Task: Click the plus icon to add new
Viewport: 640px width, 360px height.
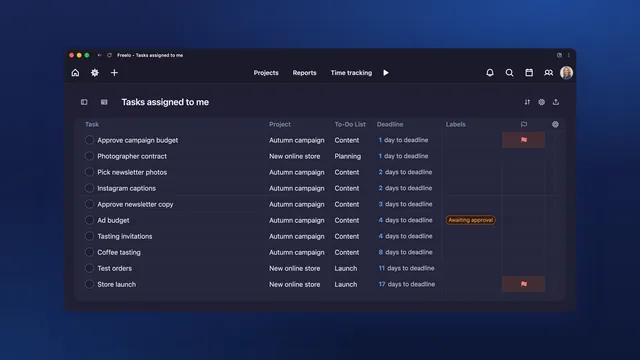Action: [x=114, y=73]
